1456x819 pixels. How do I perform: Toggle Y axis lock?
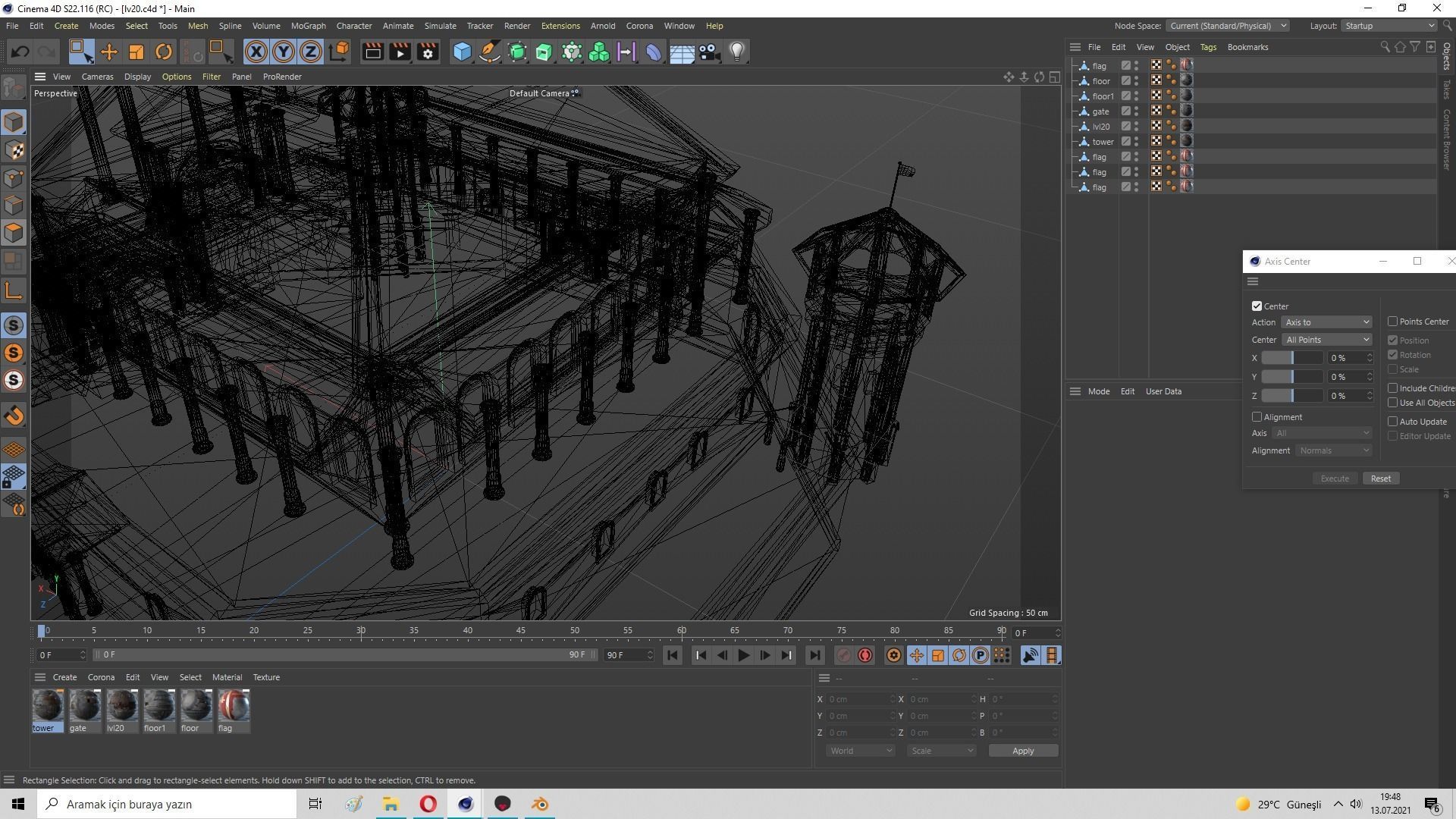click(x=284, y=52)
